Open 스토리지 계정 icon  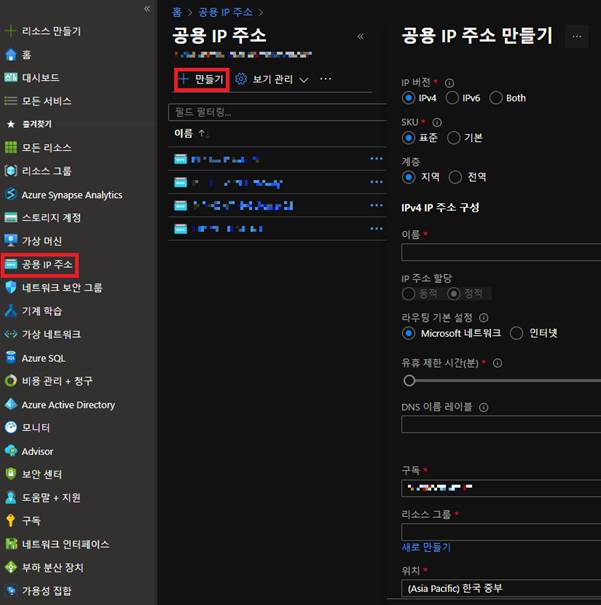[x=11, y=218]
